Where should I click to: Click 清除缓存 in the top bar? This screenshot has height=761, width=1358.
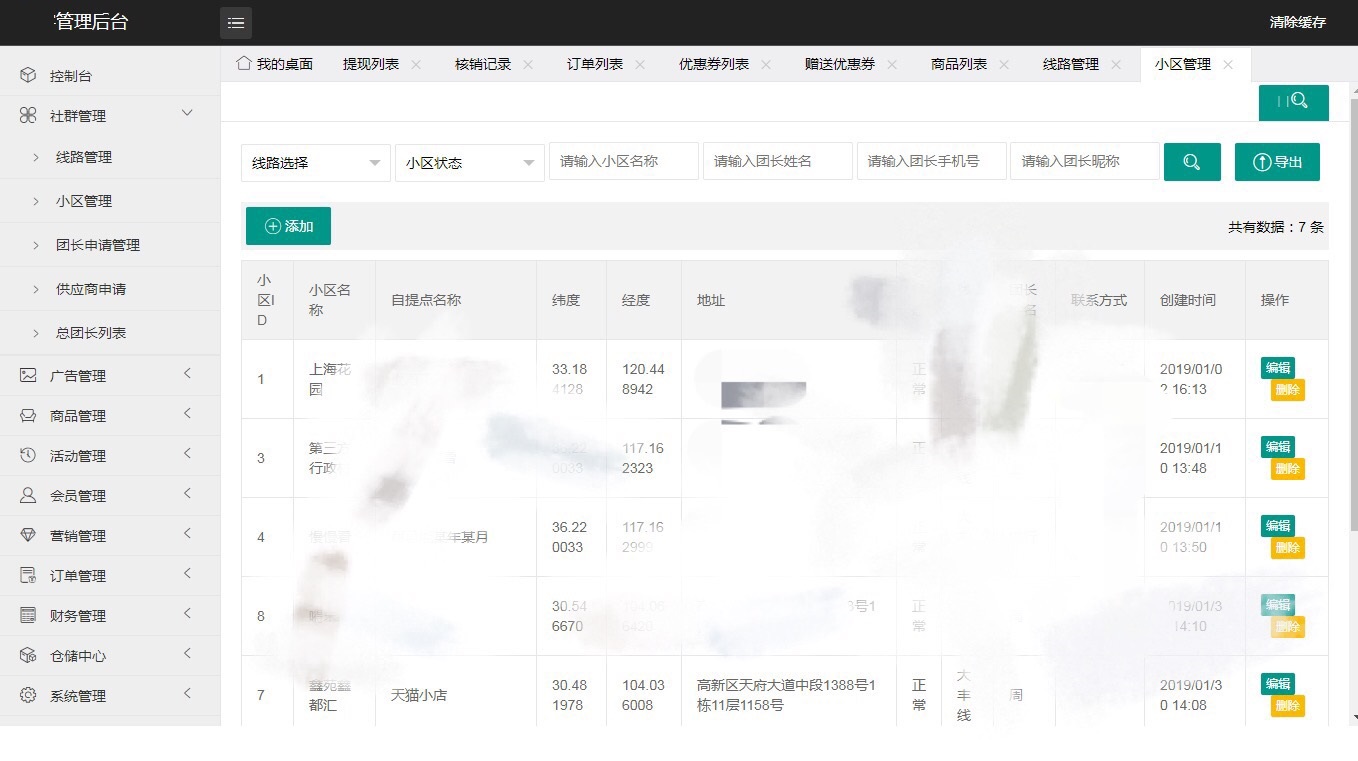(x=1297, y=22)
